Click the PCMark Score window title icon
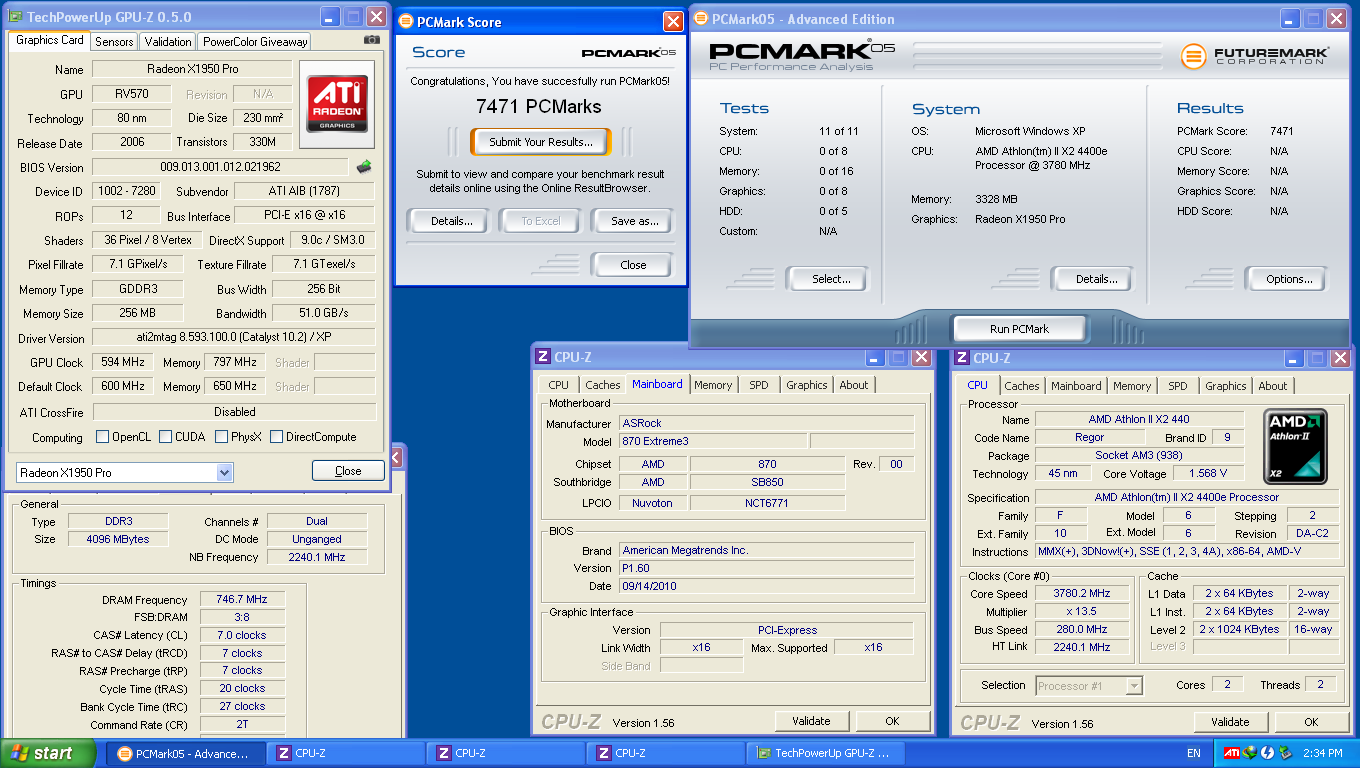 405,22
